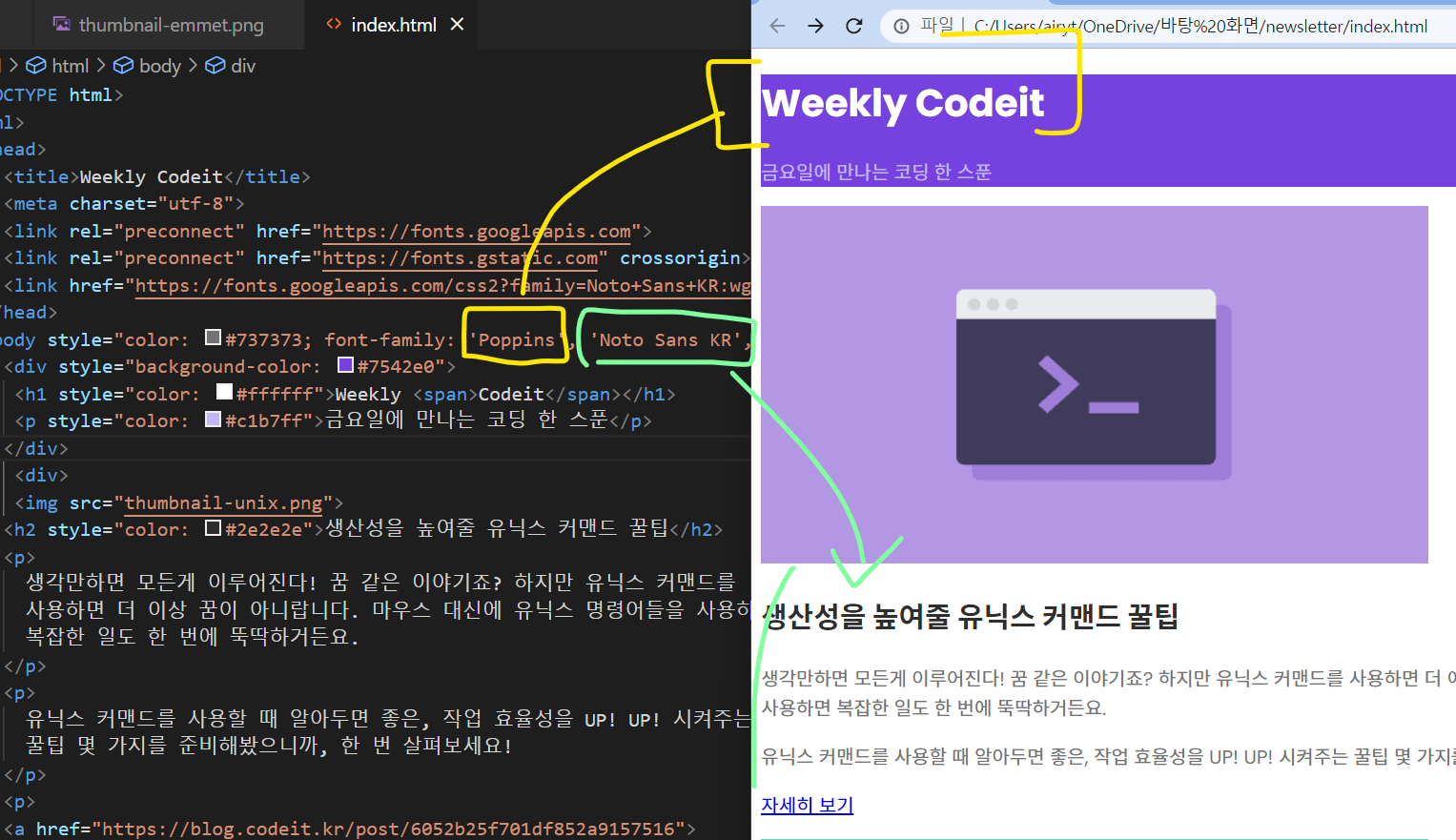
Task: Click the 금요일에 만나는 코딩 한 스푼 subtitle in browser
Action: (876, 172)
